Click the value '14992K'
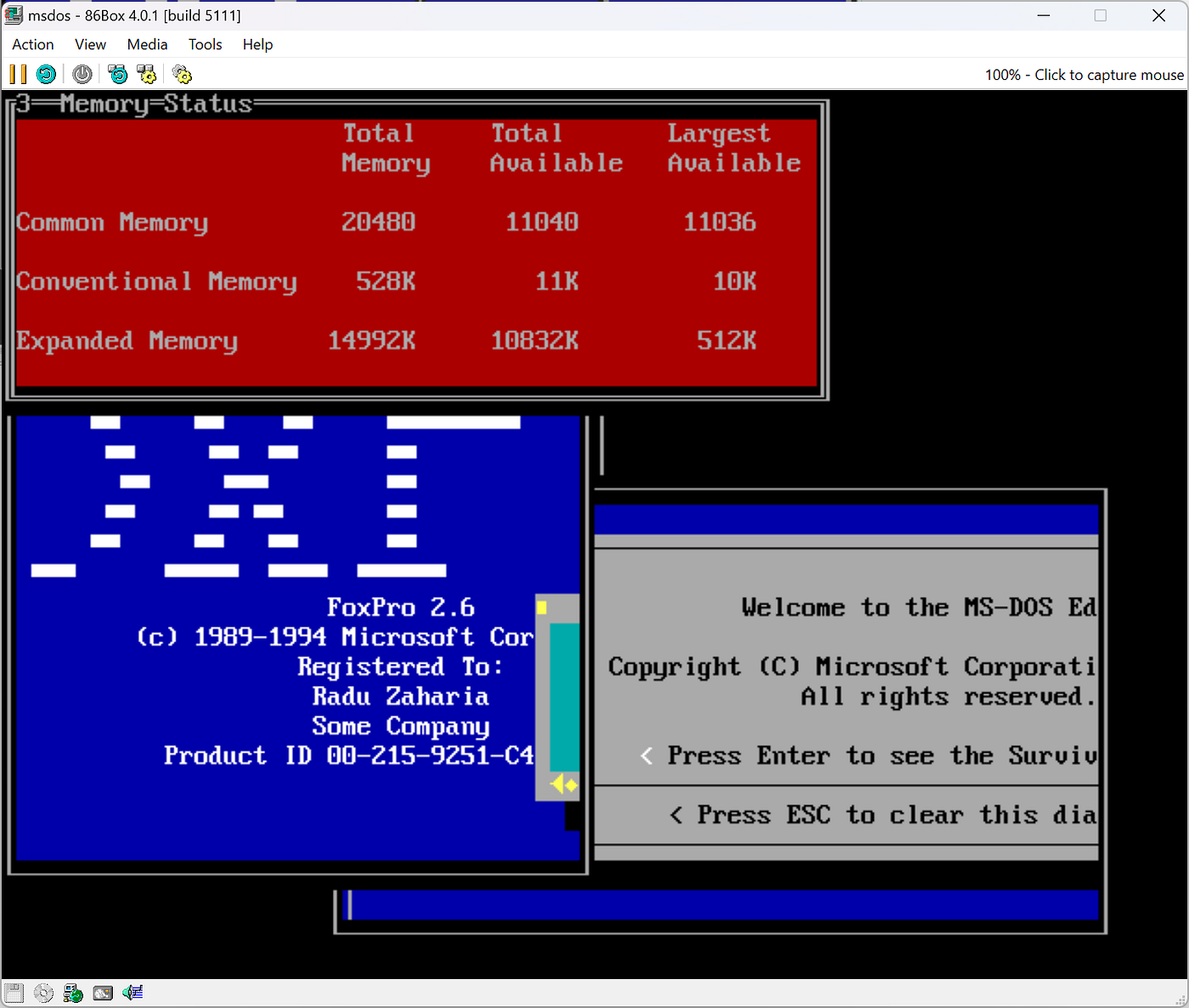The height and width of the screenshot is (1008, 1189). (371, 341)
